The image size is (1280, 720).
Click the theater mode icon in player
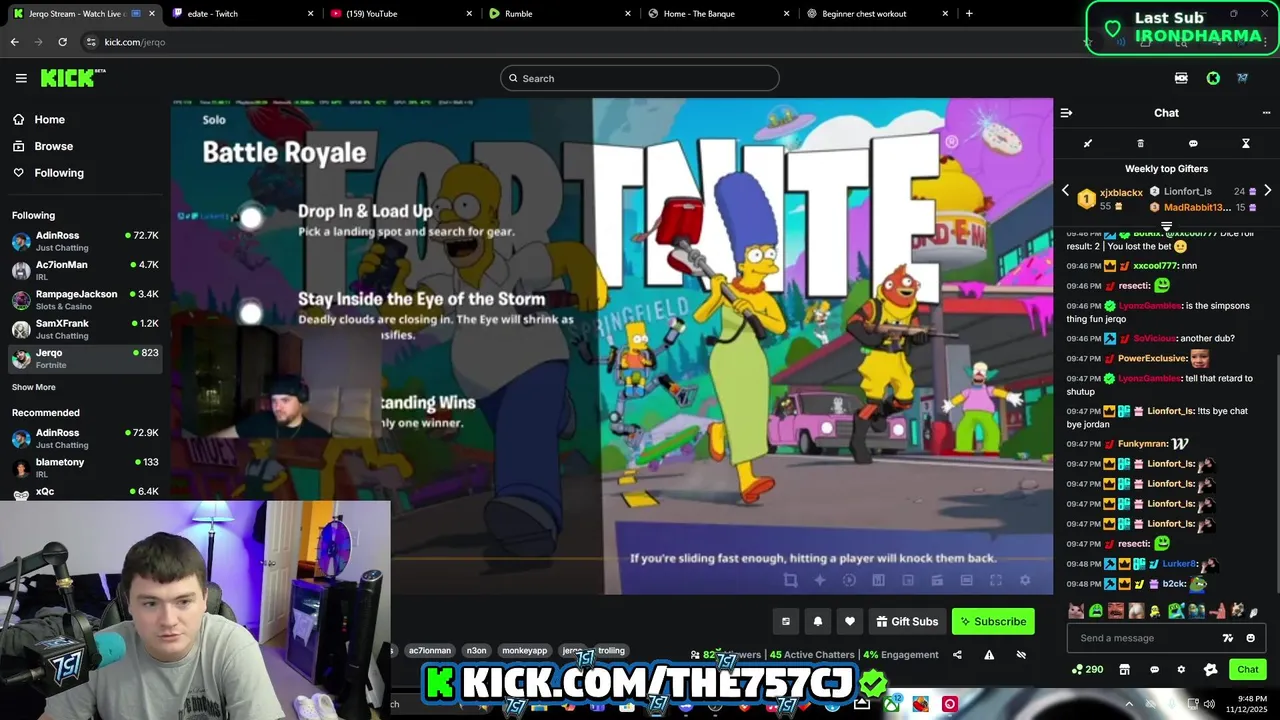pyautogui.click(x=966, y=580)
